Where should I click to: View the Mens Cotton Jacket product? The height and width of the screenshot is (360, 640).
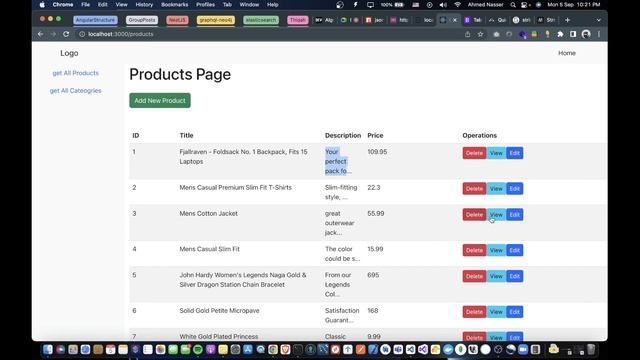pos(496,215)
